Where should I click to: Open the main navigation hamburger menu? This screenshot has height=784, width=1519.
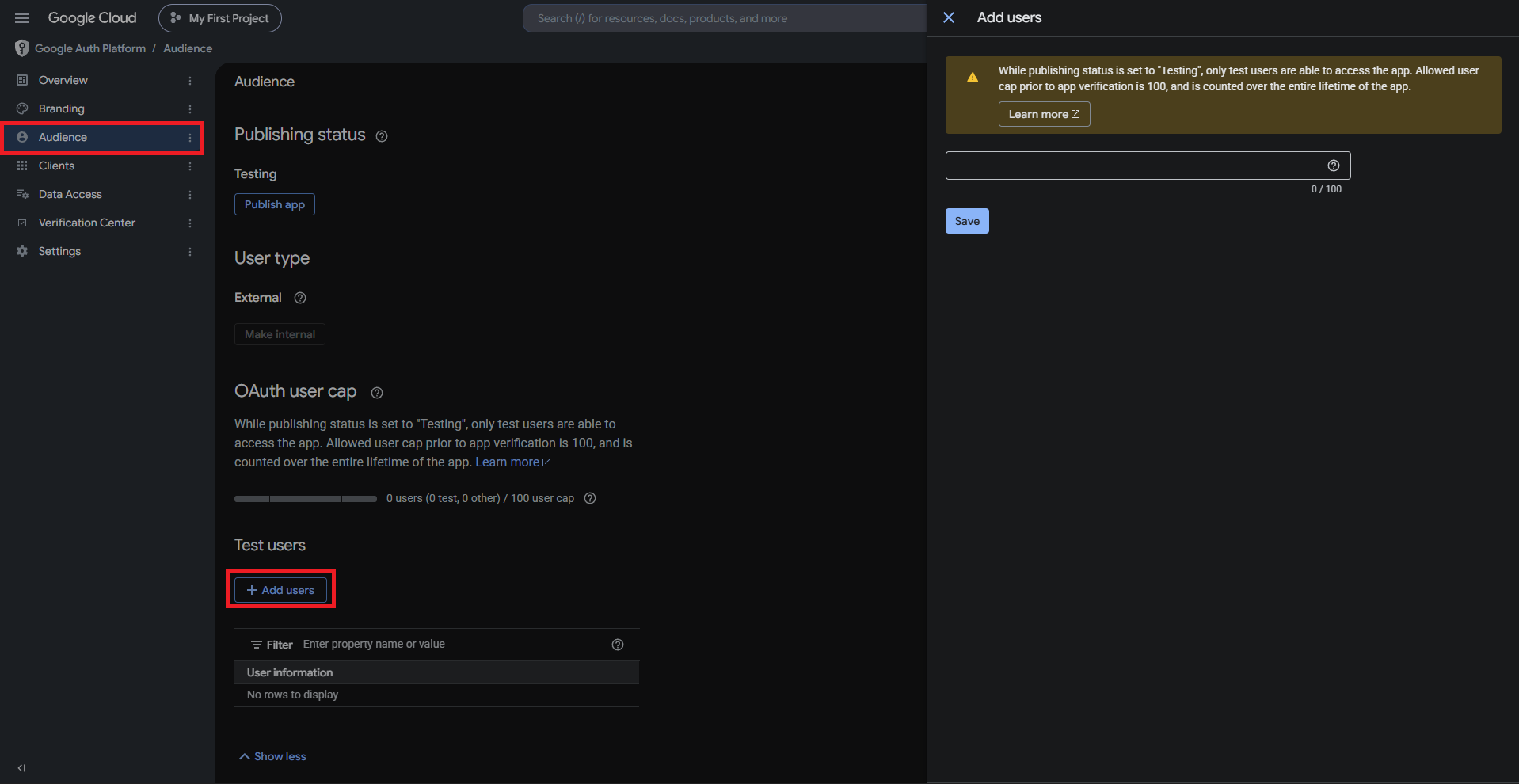click(22, 18)
